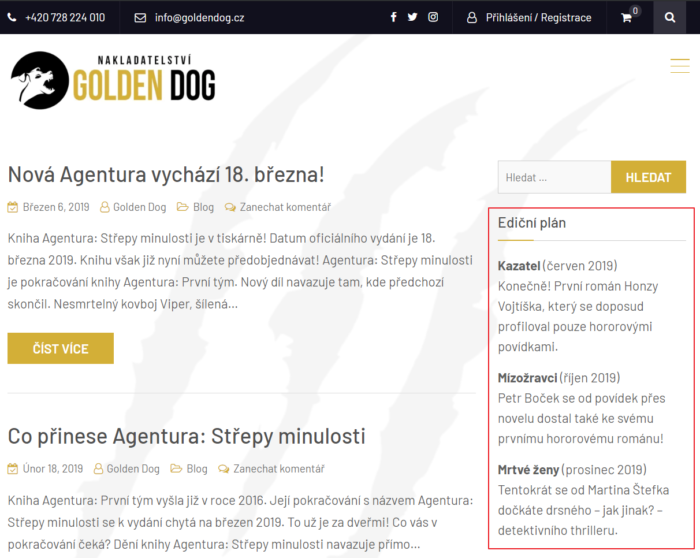
Task: Click the text (červen 2019)
Action: click(x=580, y=266)
